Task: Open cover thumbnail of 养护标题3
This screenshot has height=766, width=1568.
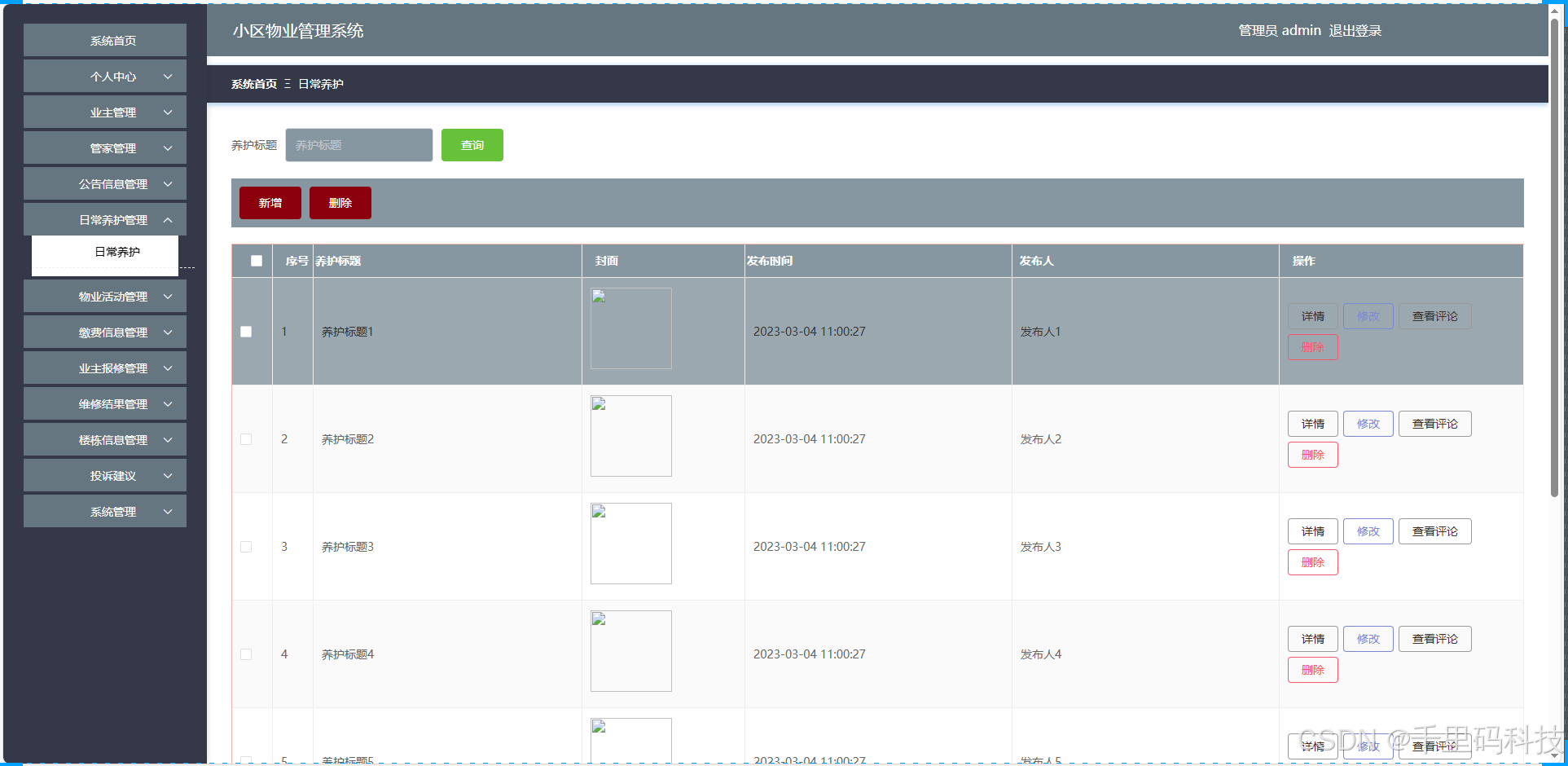Action: [631, 544]
